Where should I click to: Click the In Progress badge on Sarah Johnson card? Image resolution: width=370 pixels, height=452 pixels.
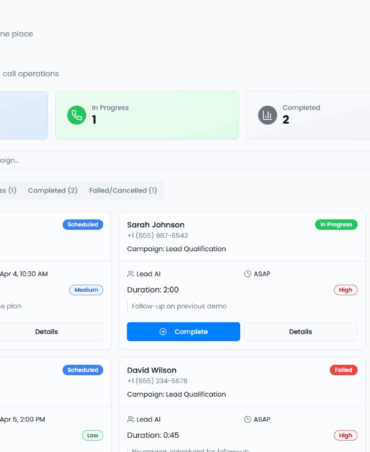(x=336, y=224)
